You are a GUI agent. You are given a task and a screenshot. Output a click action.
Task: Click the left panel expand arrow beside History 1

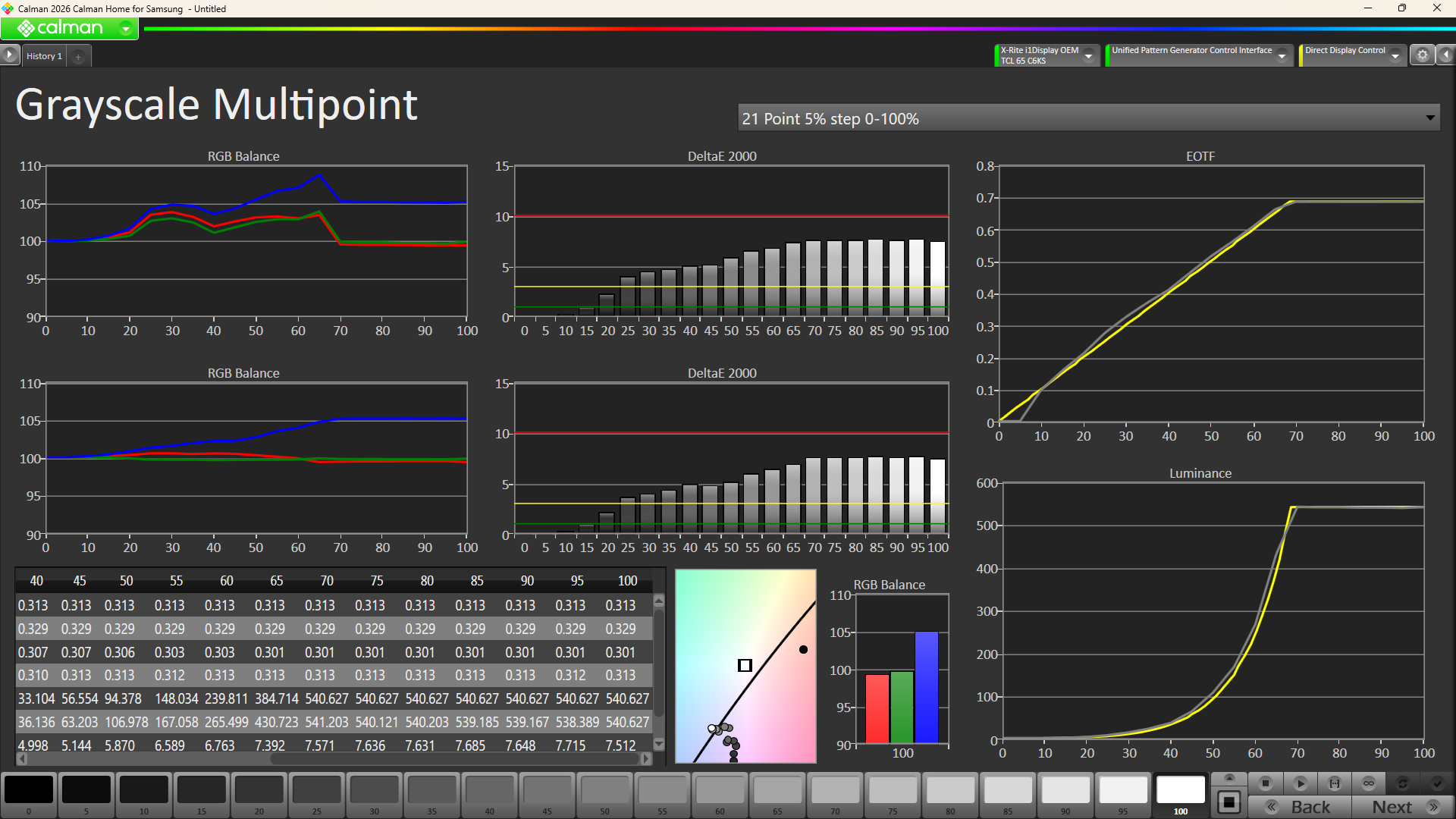coord(9,55)
